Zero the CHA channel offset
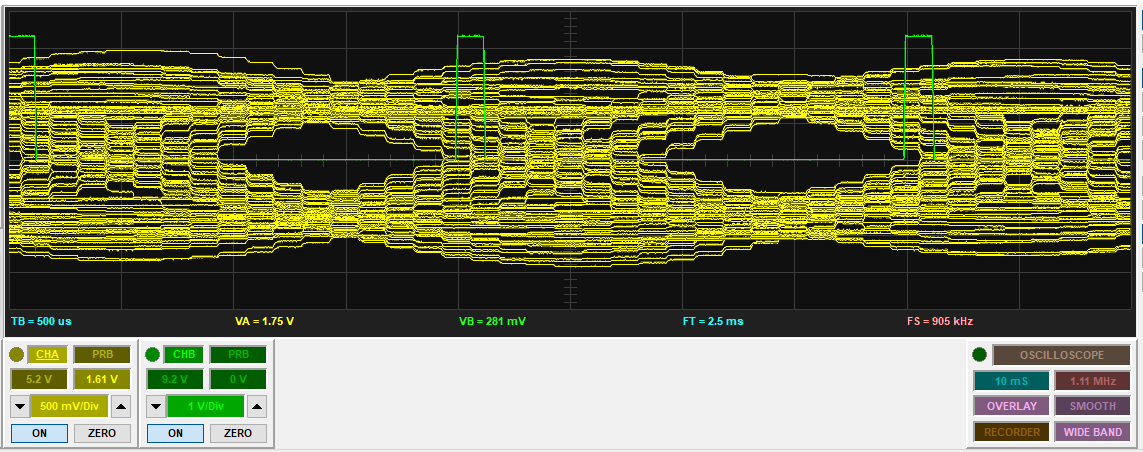The image size is (1143, 452). click(x=102, y=433)
